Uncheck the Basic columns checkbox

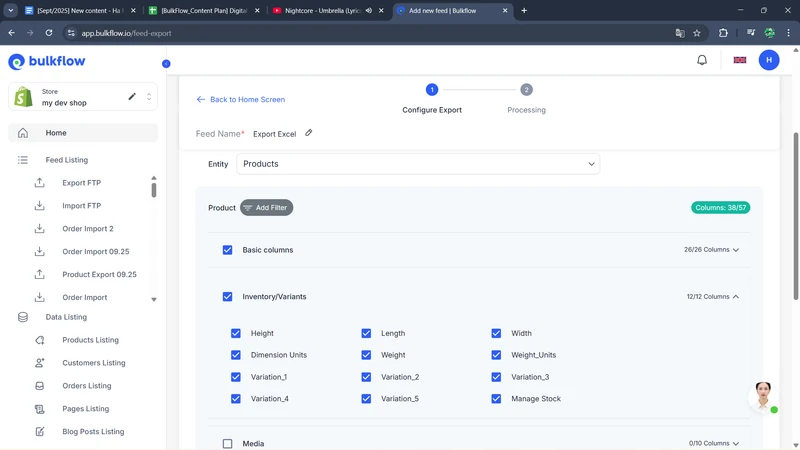(x=227, y=250)
